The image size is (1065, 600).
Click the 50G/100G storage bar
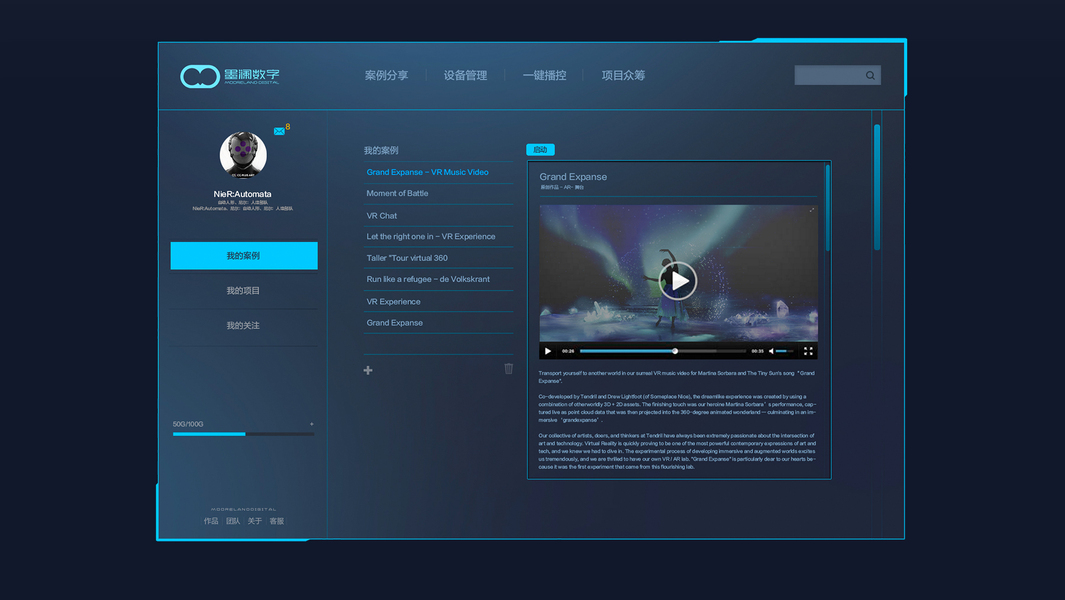243,434
